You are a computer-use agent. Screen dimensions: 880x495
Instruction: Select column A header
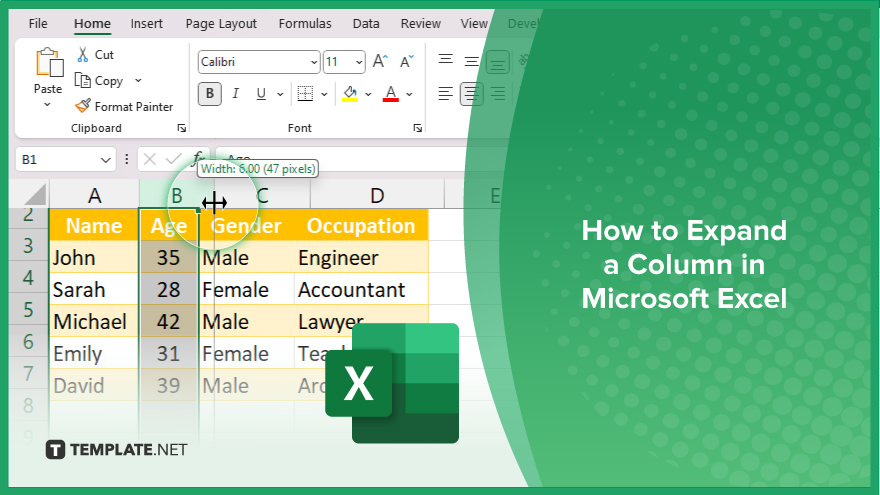coord(94,195)
